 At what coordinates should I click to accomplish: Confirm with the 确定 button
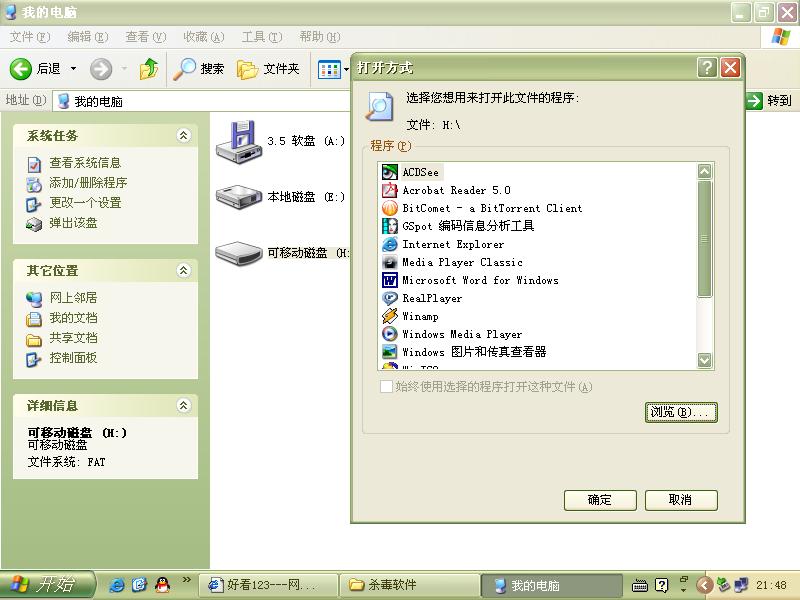coord(600,500)
